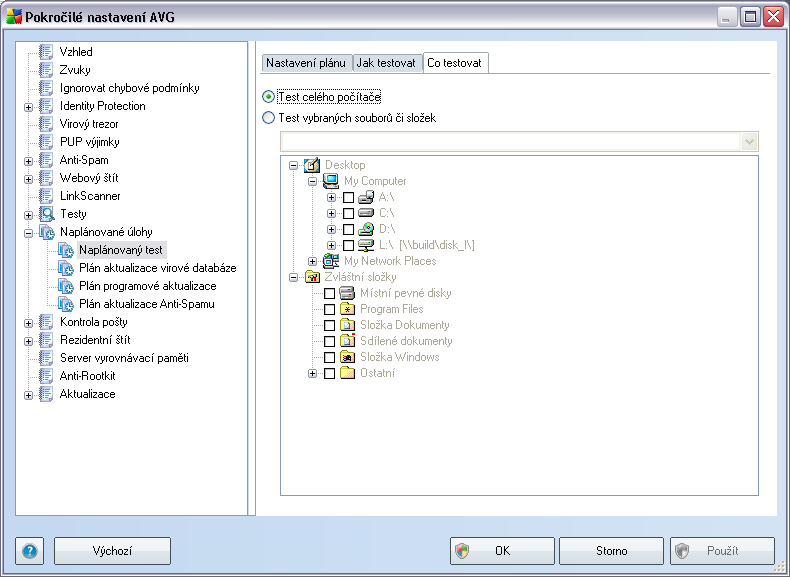The width and height of the screenshot is (790, 577).
Task: Expand the My Network Places node
Action: 312,262
